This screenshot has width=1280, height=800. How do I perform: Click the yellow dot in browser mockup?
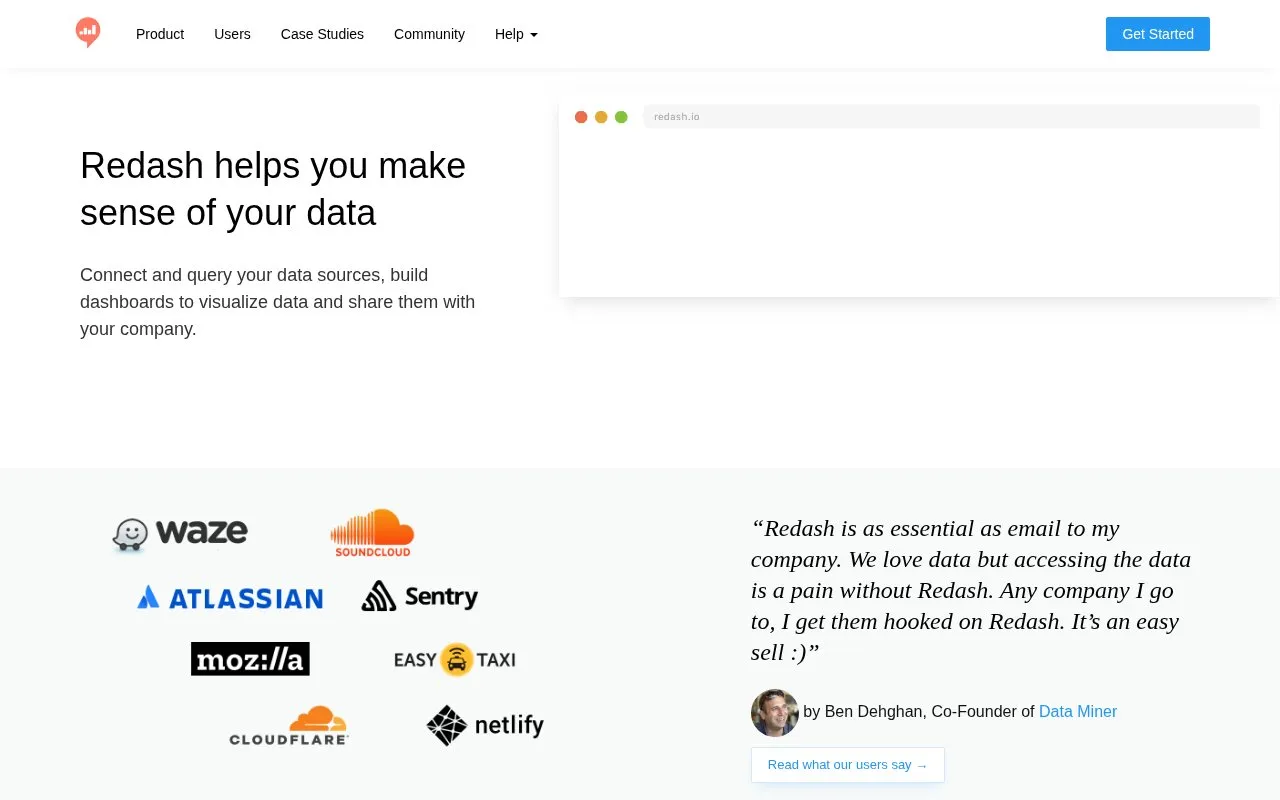click(x=601, y=117)
